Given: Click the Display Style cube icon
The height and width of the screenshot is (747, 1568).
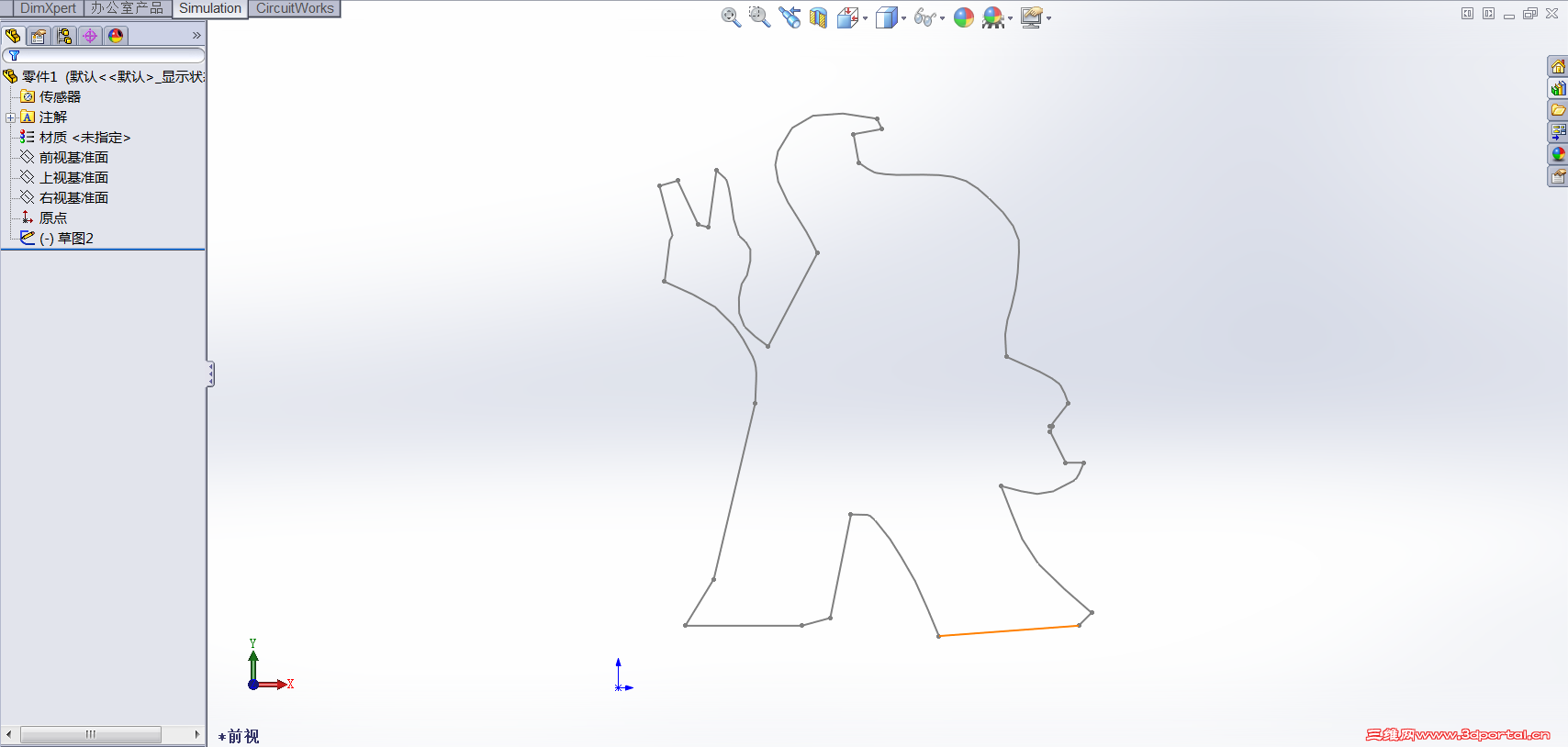Looking at the screenshot, I should click(886, 17).
